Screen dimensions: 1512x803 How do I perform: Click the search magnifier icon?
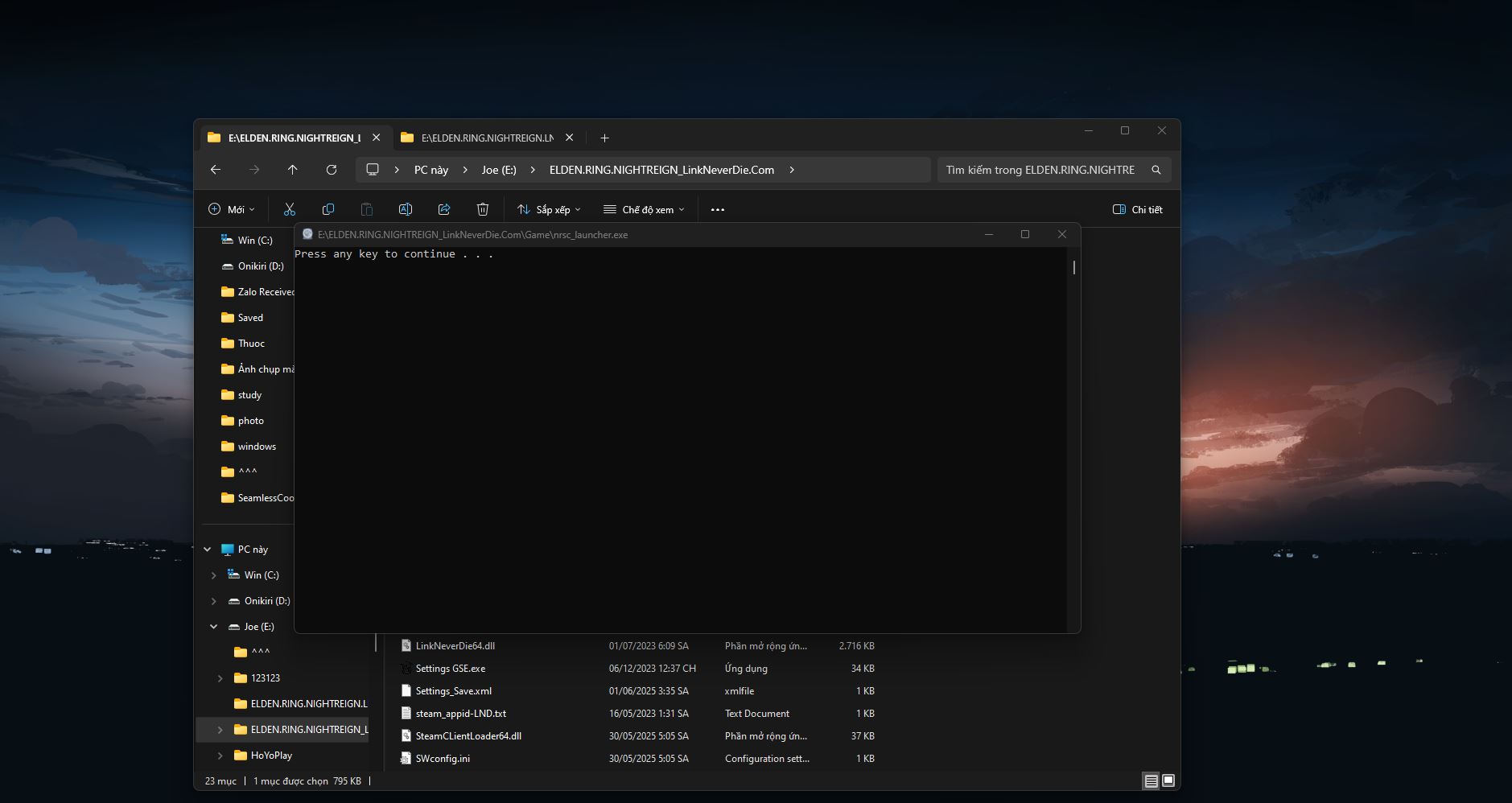(1156, 170)
